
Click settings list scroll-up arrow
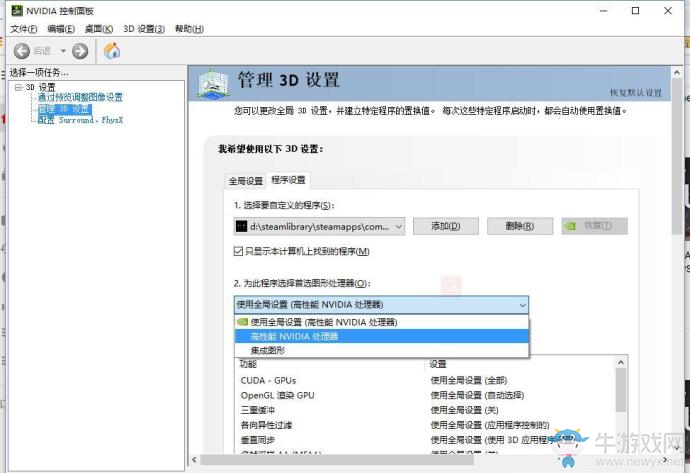coord(621,363)
